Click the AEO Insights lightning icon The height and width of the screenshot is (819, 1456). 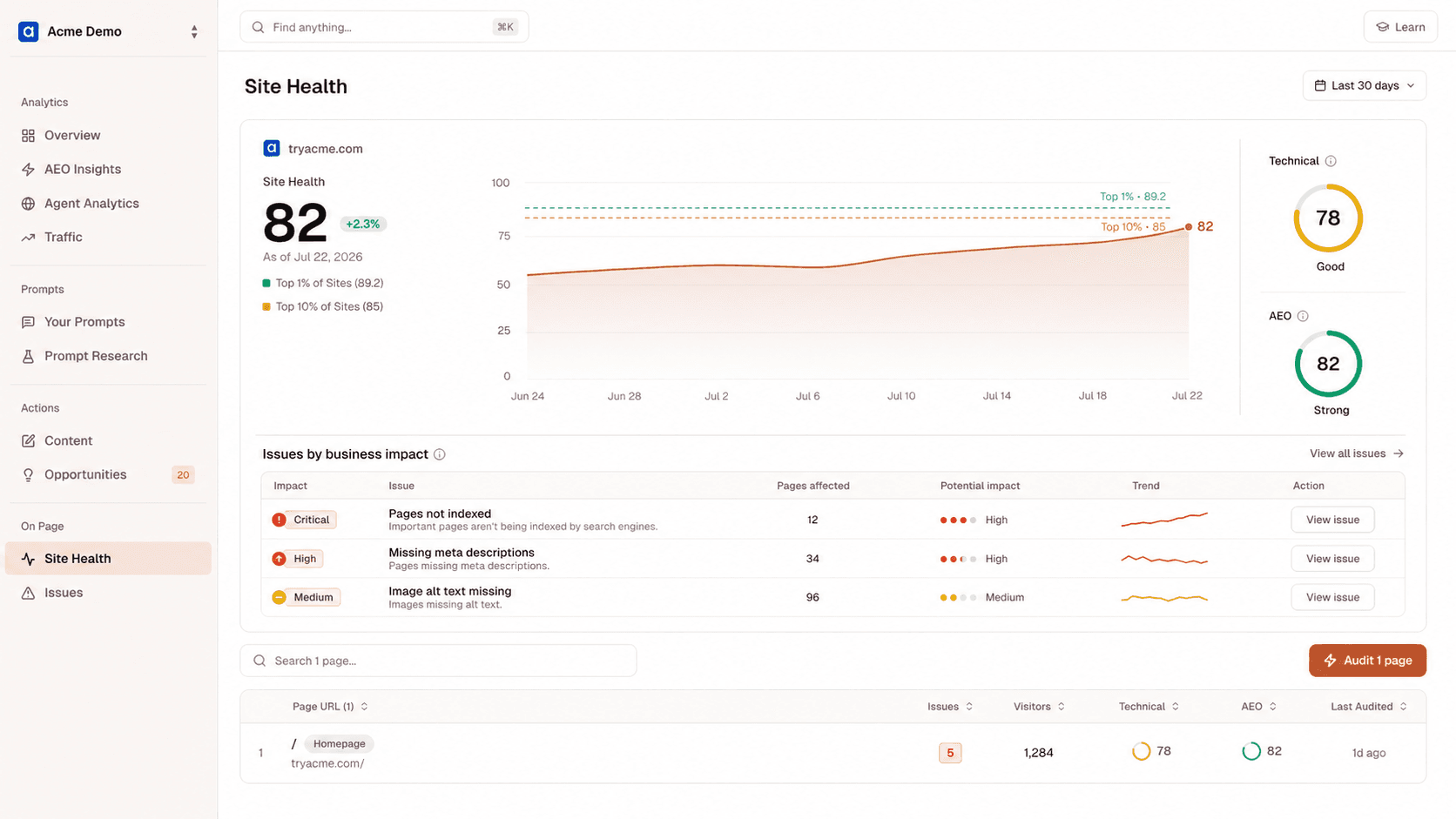[29, 170]
